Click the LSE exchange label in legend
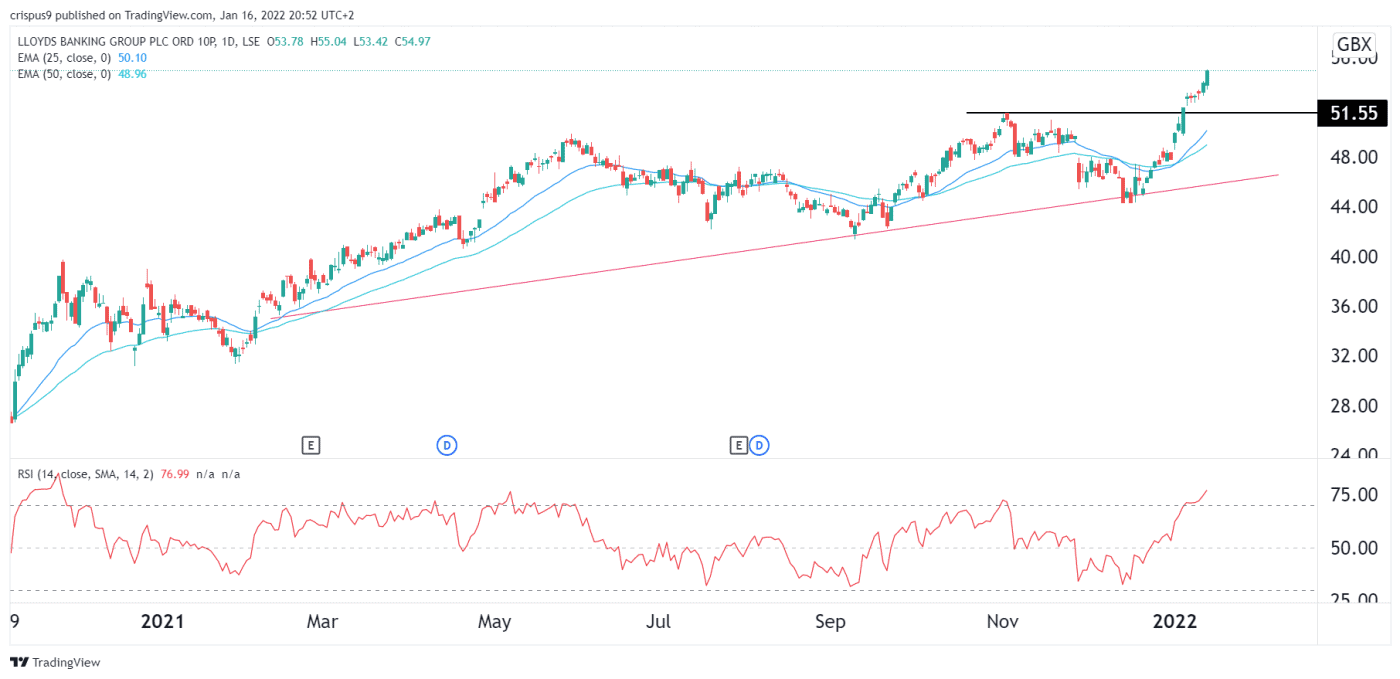This screenshot has height=679, width=1400. [250, 41]
